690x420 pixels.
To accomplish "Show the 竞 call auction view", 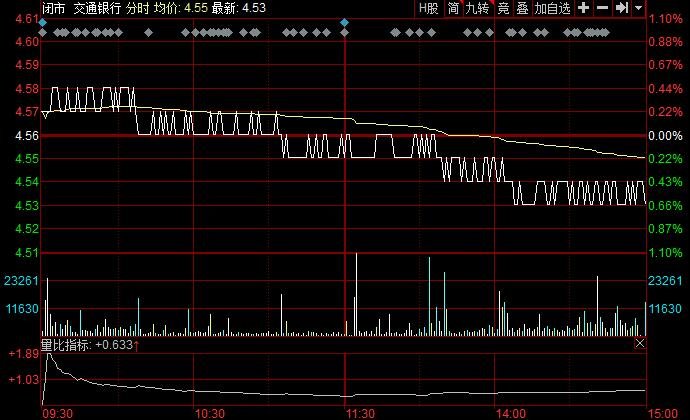I will coord(503,8).
